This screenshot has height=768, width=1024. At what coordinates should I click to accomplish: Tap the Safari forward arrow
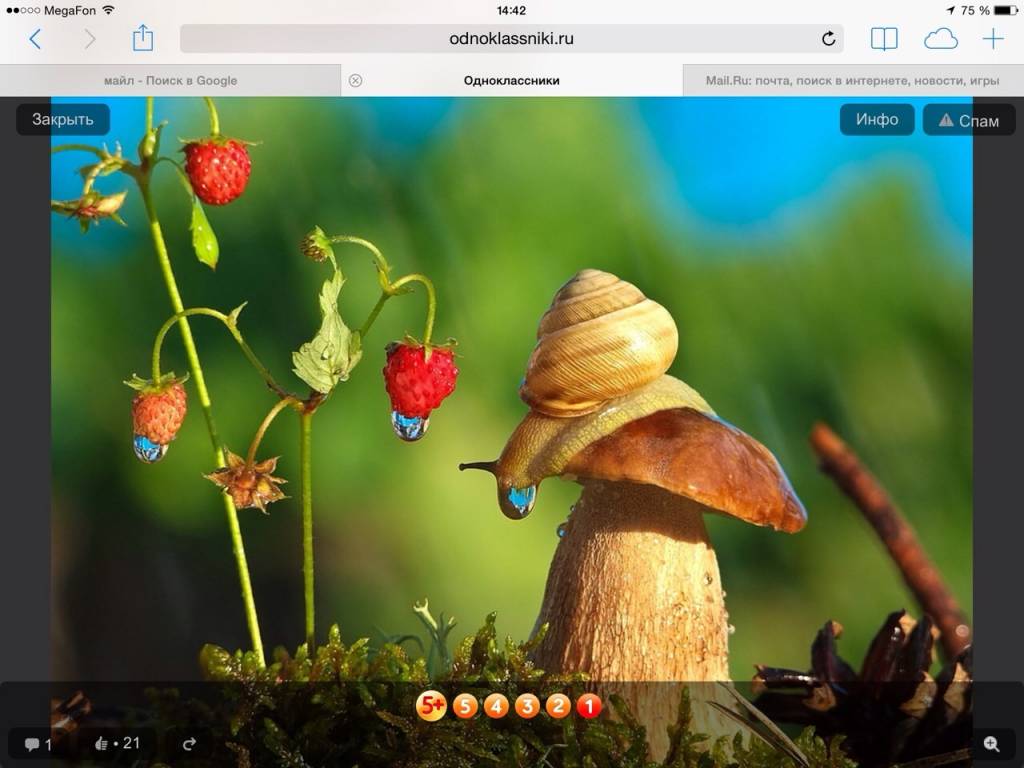click(90, 39)
